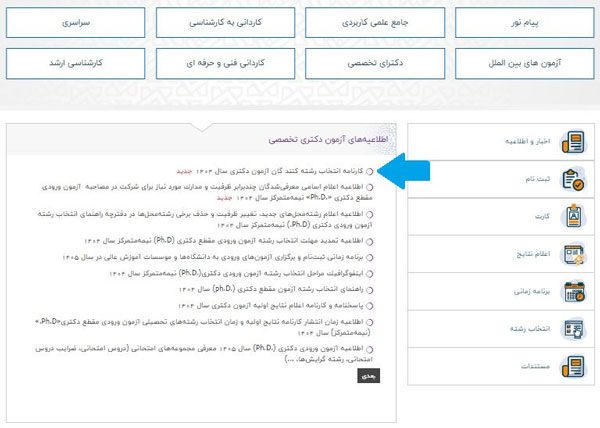
Task: Open the آزمون های بین الملل category
Action: coord(525,63)
